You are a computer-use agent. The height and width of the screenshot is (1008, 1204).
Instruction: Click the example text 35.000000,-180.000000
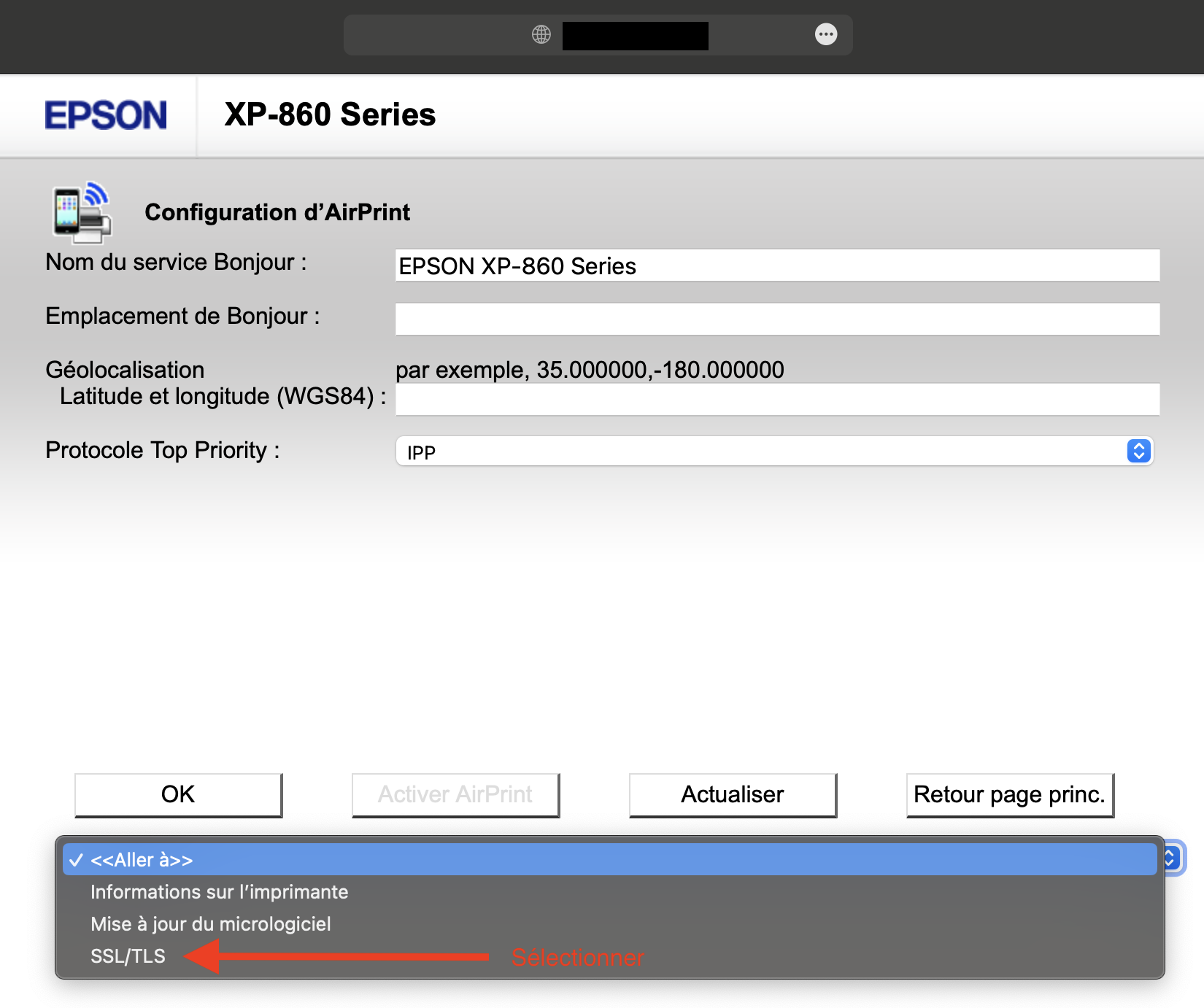(660, 370)
